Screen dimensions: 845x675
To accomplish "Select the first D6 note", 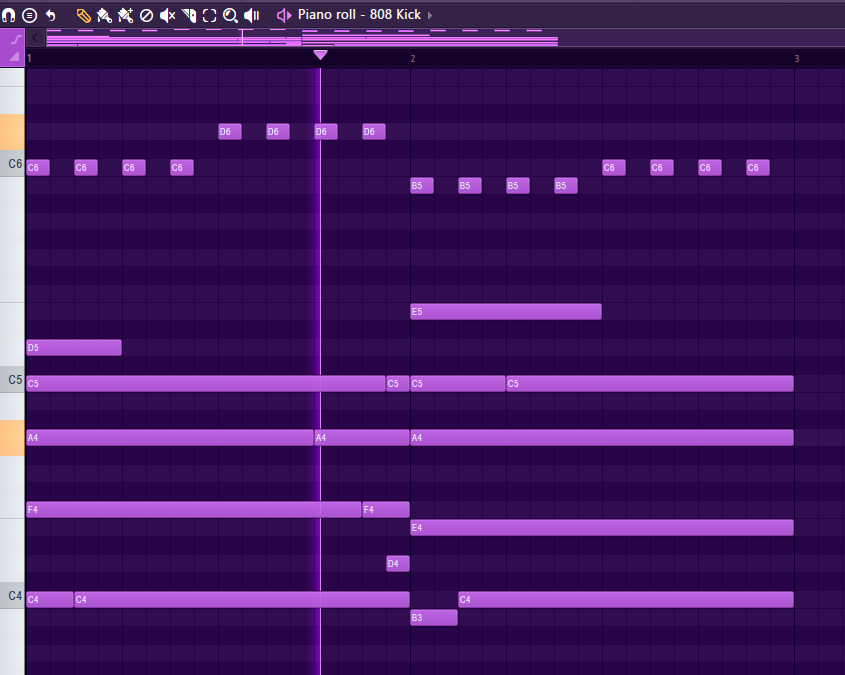I will pyautogui.click(x=230, y=131).
